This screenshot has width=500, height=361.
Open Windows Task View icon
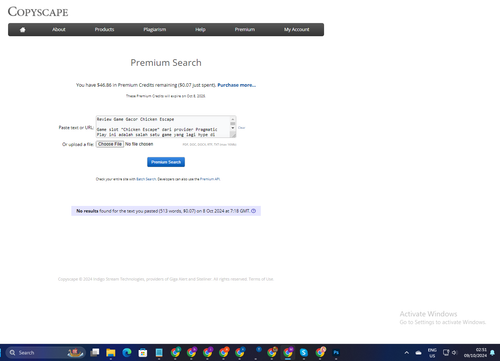click(x=95, y=352)
